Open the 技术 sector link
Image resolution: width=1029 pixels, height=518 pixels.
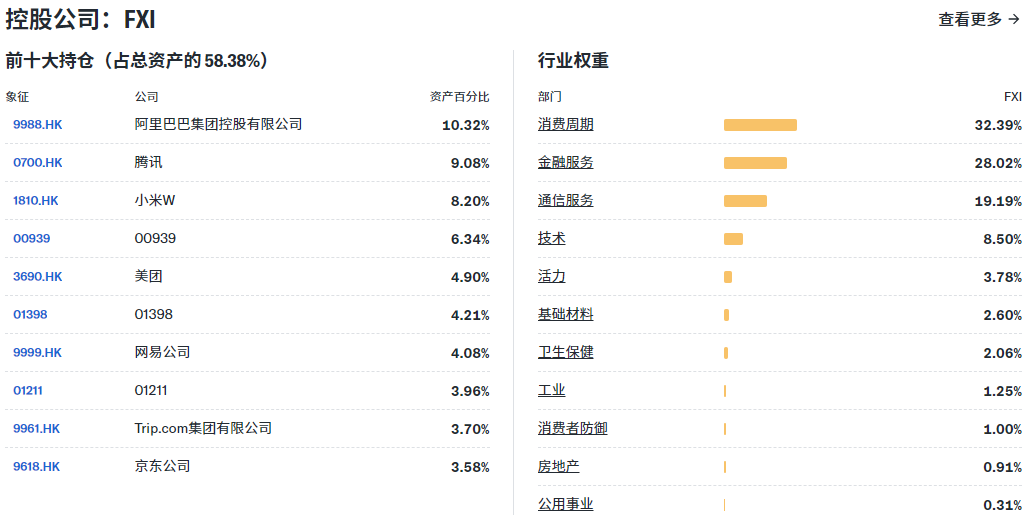coord(551,239)
